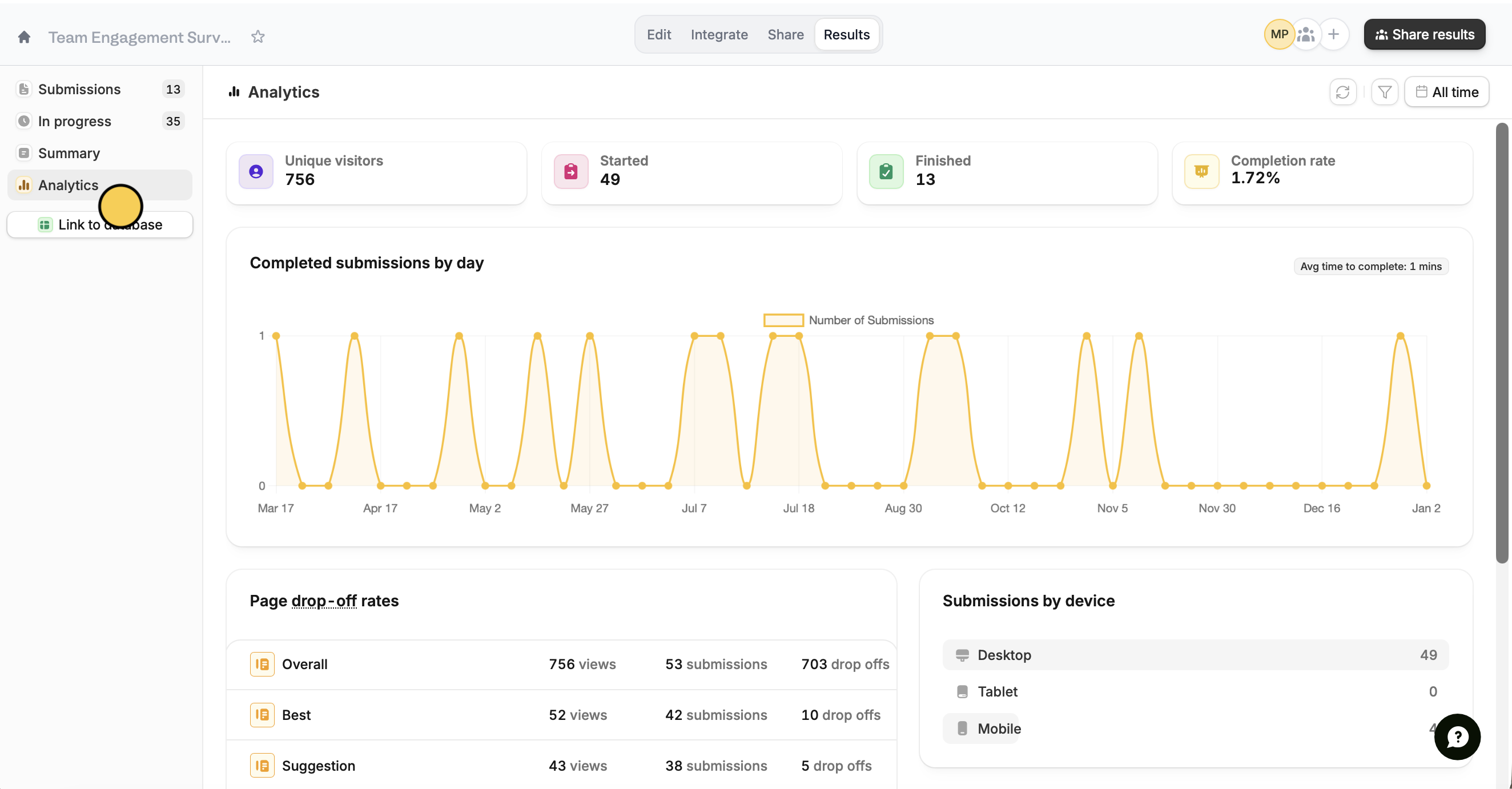The height and width of the screenshot is (789, 1512).
Task: Star the Team Engagement Survey form
Action: click(x=258, y=37)
